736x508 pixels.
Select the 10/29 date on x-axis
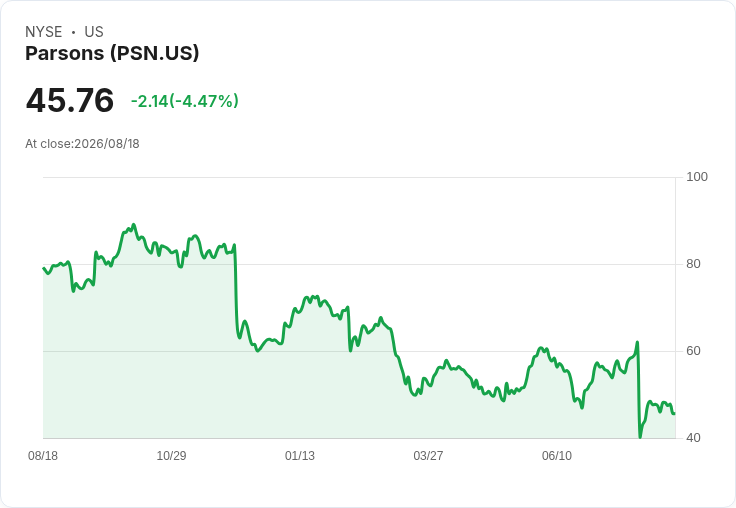pyautogui.click(x=171, y=456)
